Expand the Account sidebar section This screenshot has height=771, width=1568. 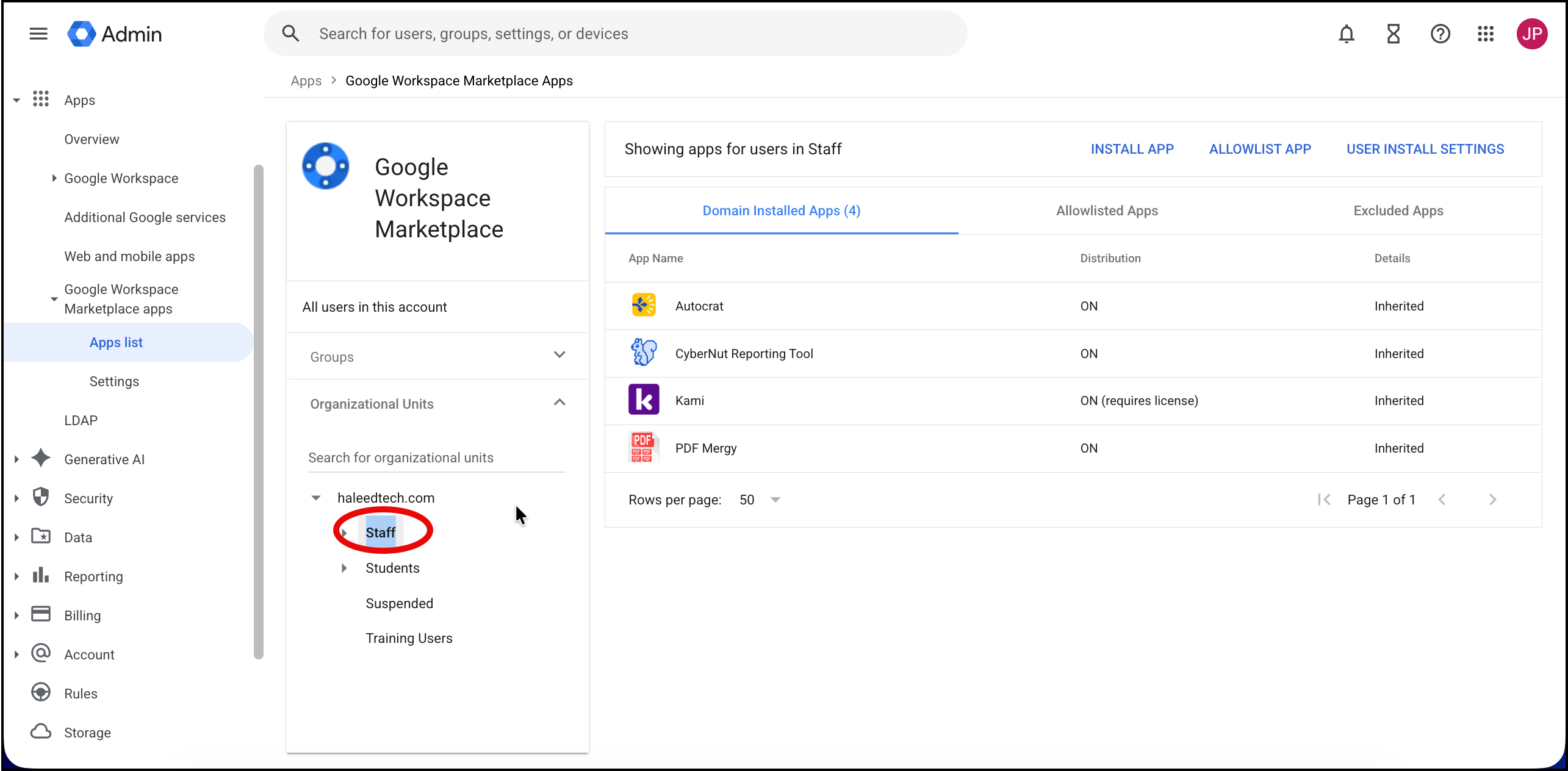point(16,654)
